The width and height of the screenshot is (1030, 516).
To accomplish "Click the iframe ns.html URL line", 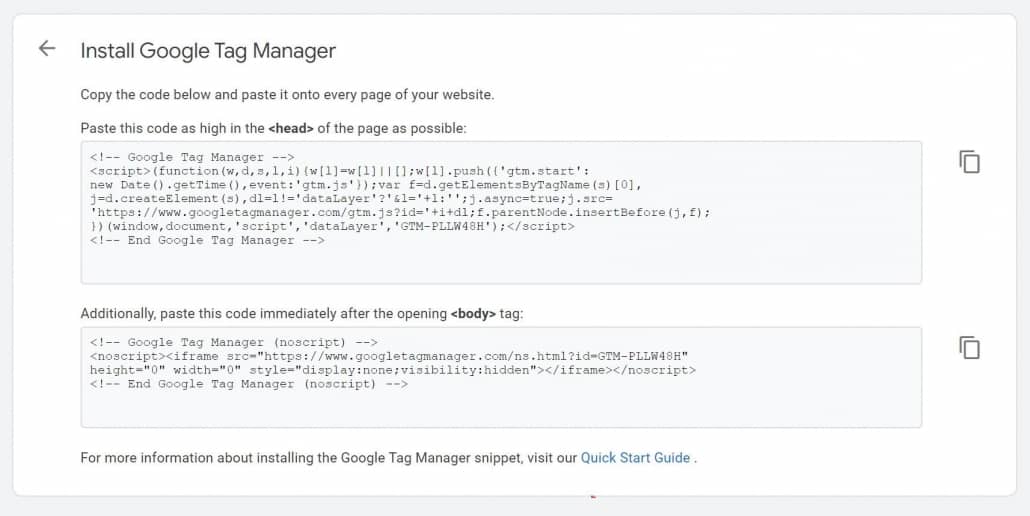I will coord(389,356).
